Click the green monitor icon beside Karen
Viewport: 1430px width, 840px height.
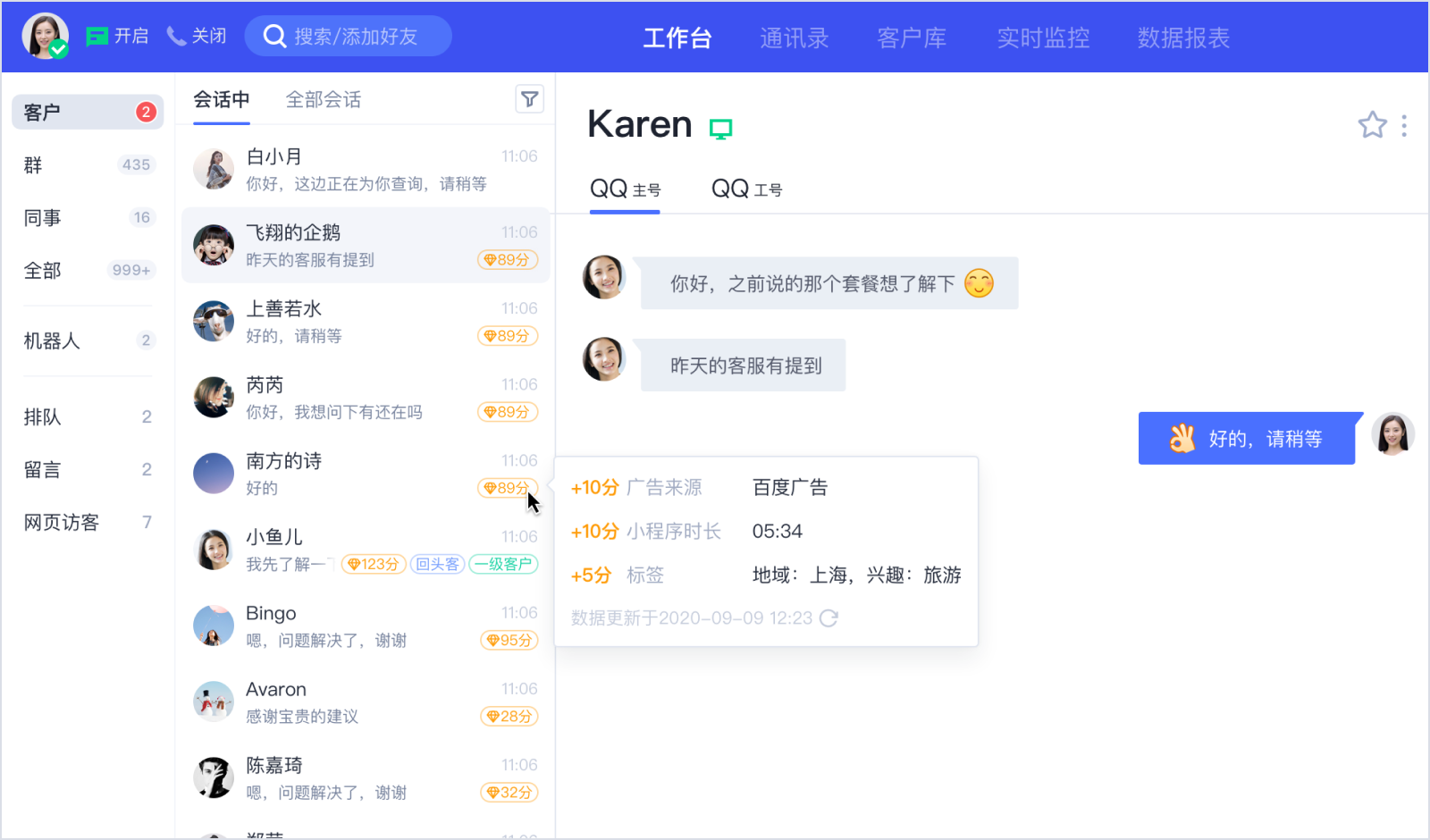tap(720, 129)
